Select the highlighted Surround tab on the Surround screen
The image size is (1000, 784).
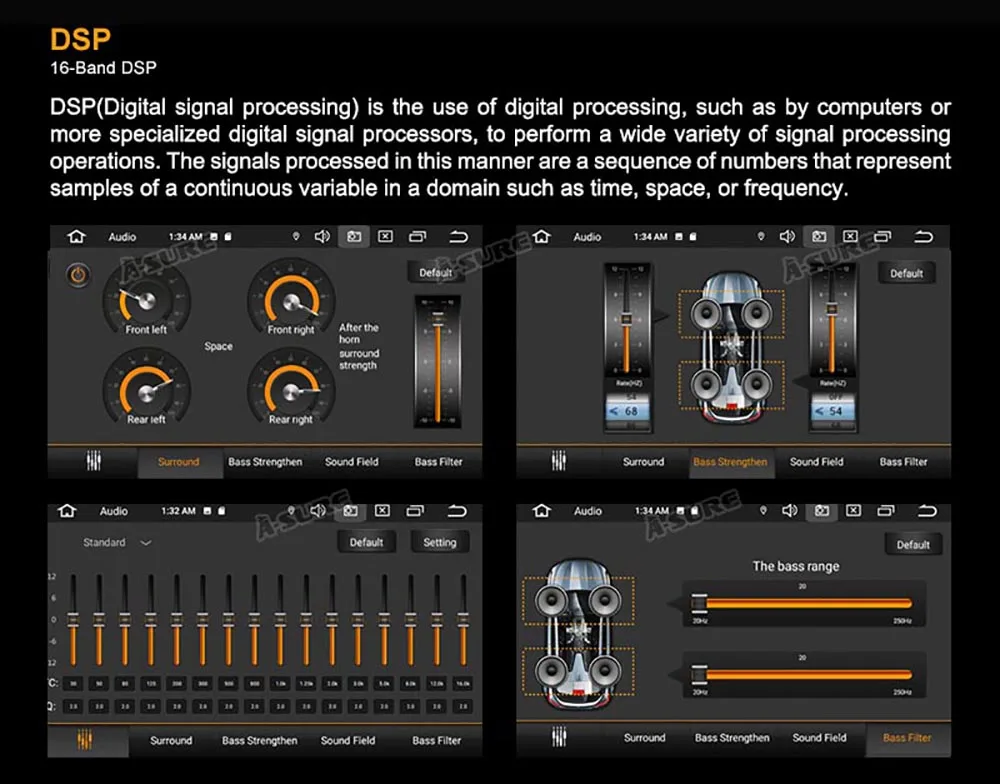pyautogui.click(x=179, y=461)
